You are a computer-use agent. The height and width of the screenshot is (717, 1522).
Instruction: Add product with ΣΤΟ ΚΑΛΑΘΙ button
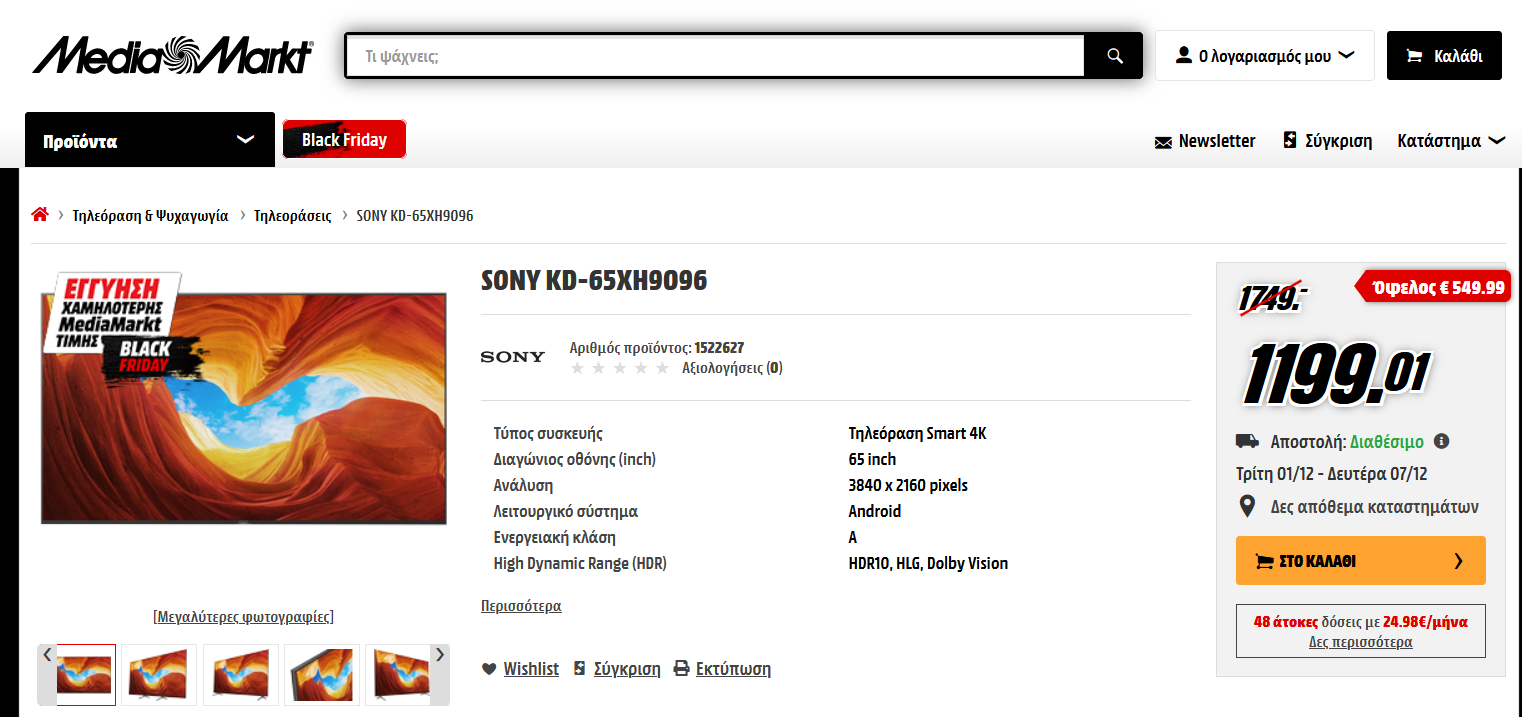[1360, 561]
